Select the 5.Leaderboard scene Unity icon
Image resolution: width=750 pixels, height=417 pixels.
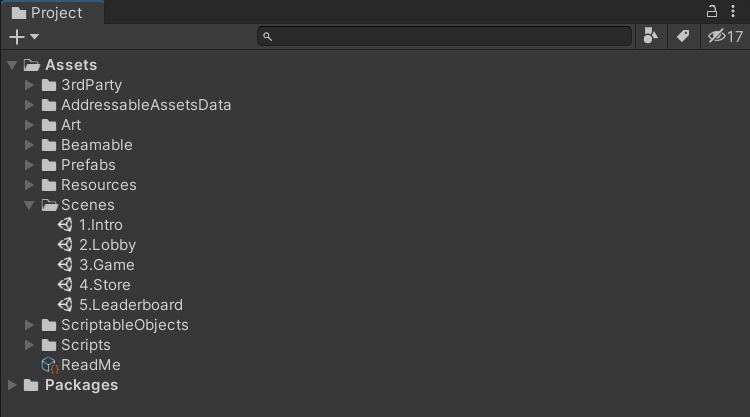click(x=65, y=305)
